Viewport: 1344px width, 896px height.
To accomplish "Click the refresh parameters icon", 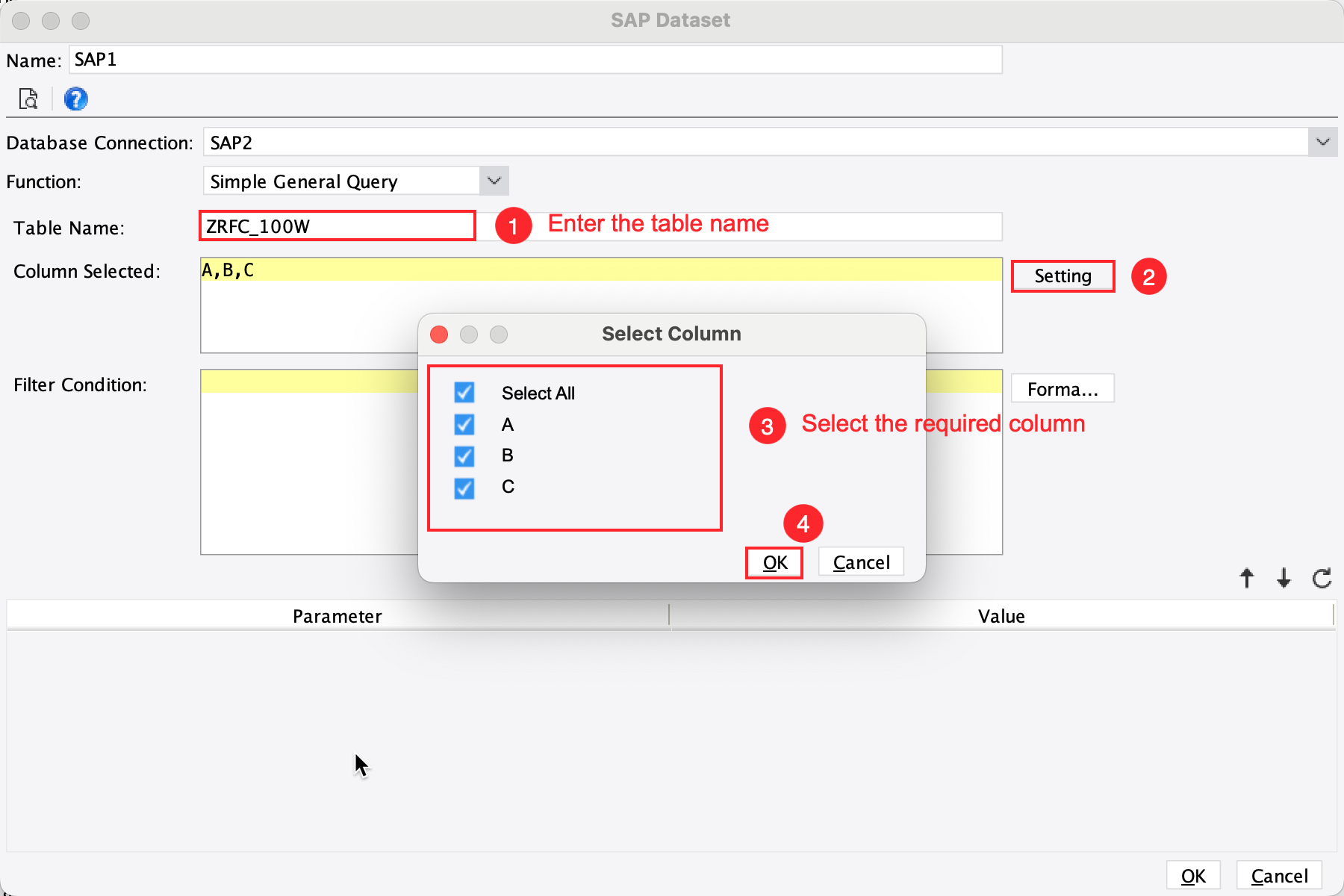I will point(1322,578).
